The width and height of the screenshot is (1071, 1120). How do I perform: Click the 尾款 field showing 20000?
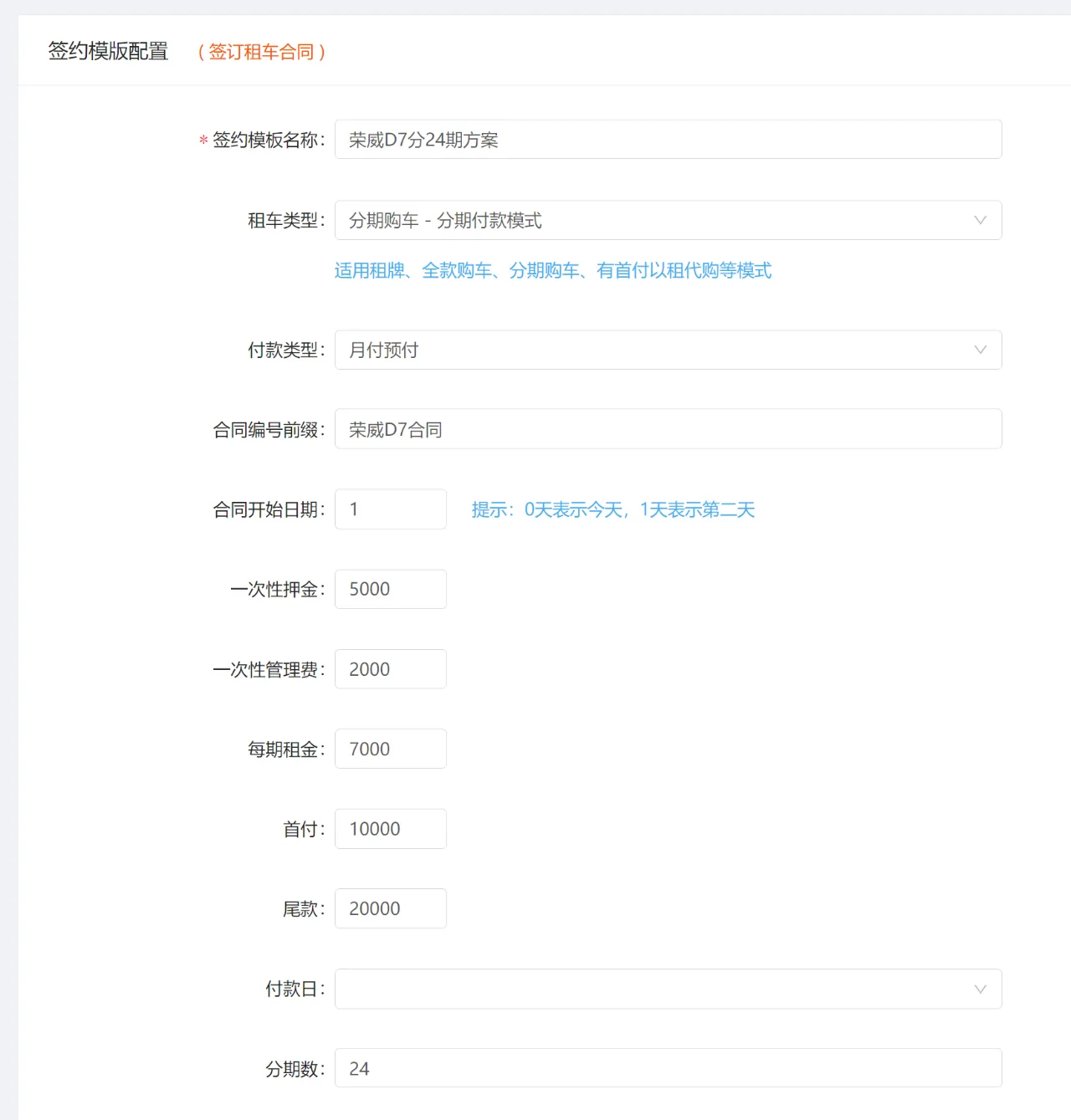click(390, 908)
